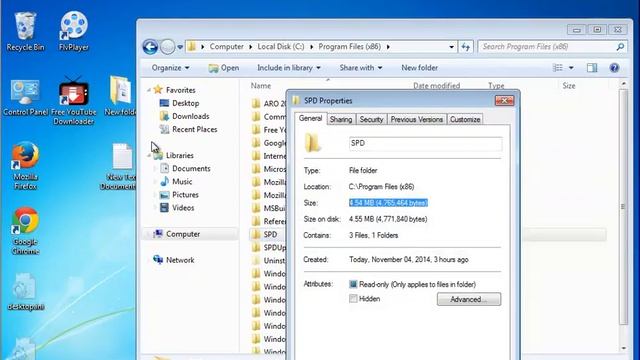Select the desktop.ini file icon
Viewport: 640px width, 360px height.
tap(25, 292)
